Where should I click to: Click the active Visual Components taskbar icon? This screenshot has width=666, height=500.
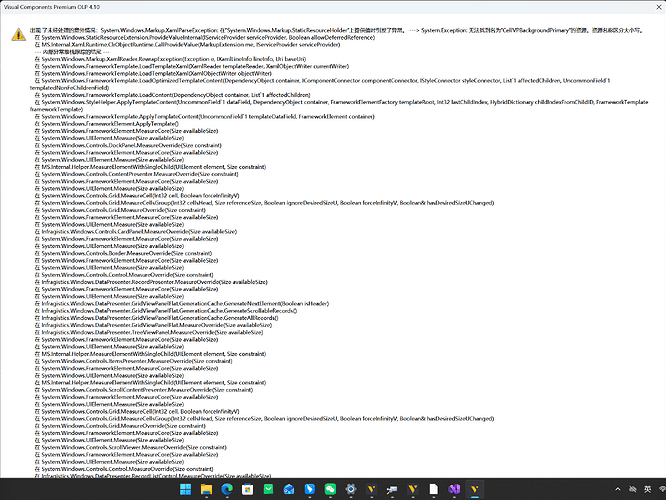(475, 489)
